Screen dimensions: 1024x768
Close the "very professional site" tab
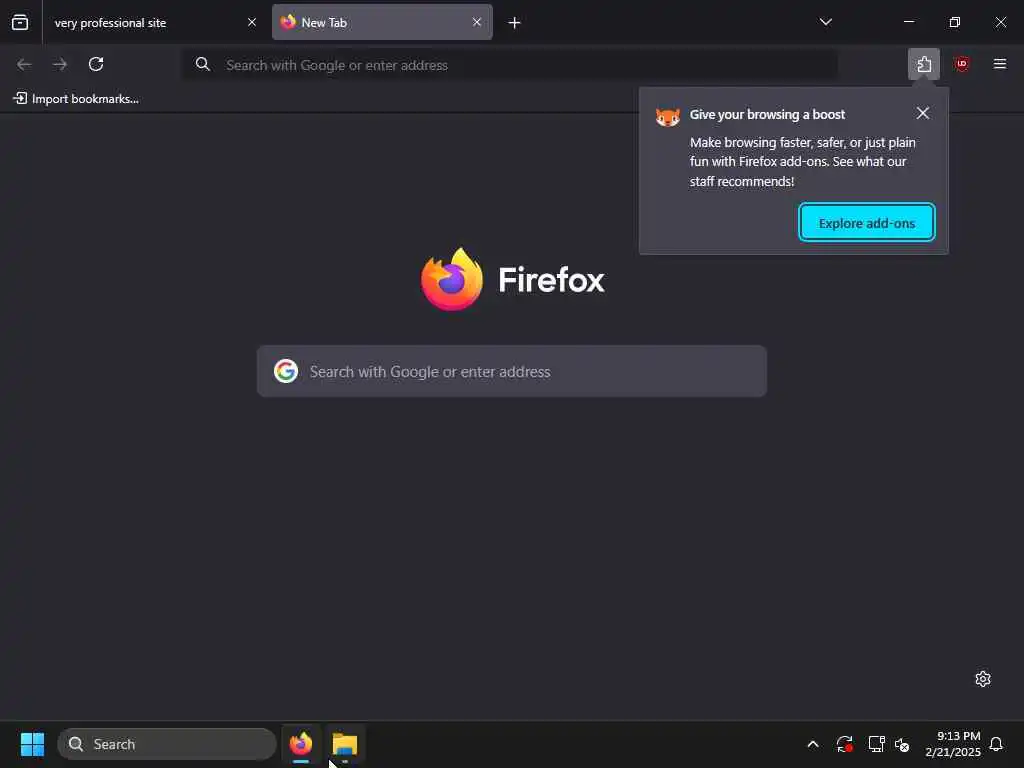coord(252,22)
